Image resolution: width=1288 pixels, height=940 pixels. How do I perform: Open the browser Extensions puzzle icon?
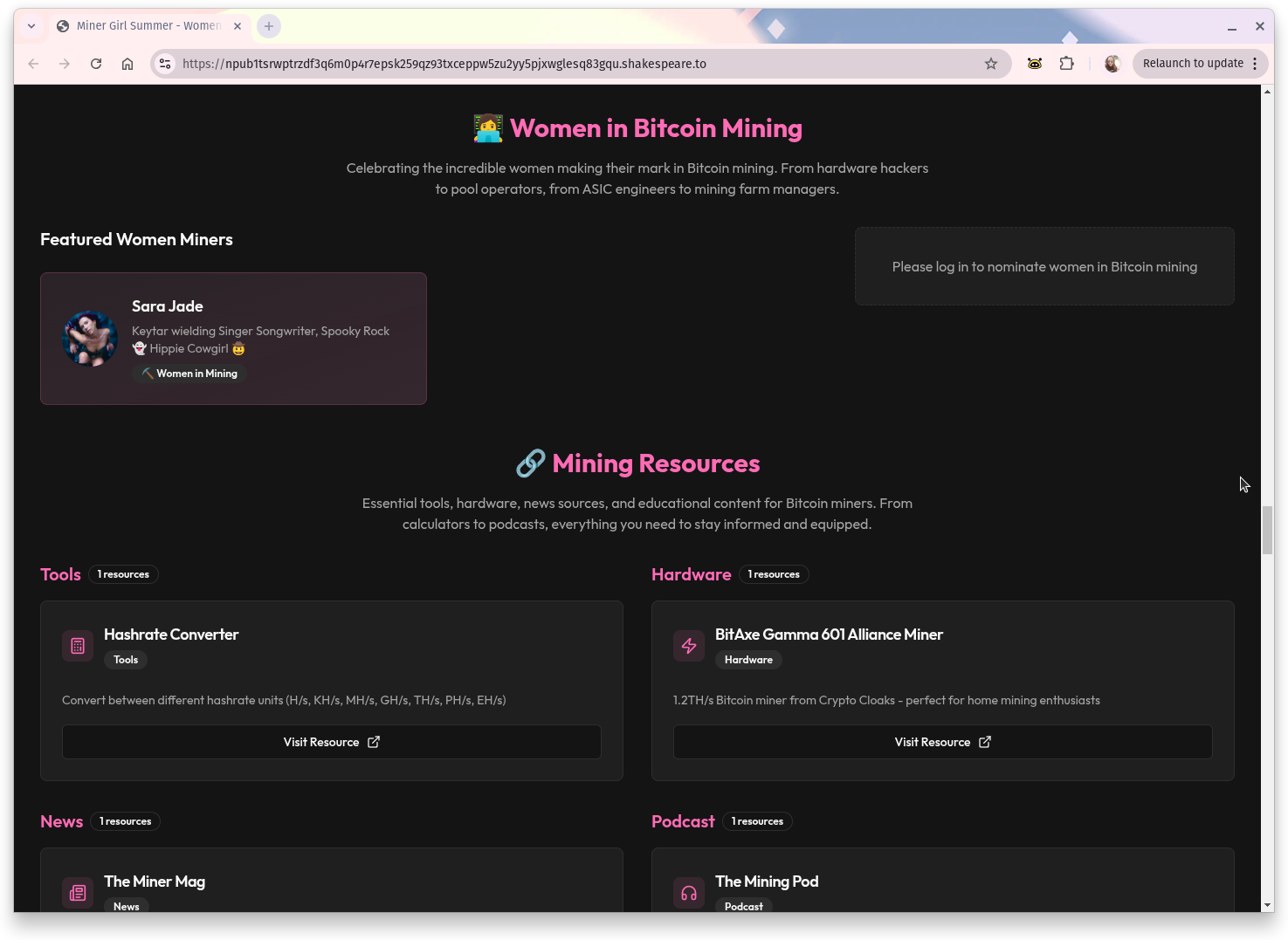[x=1066, y=64]
